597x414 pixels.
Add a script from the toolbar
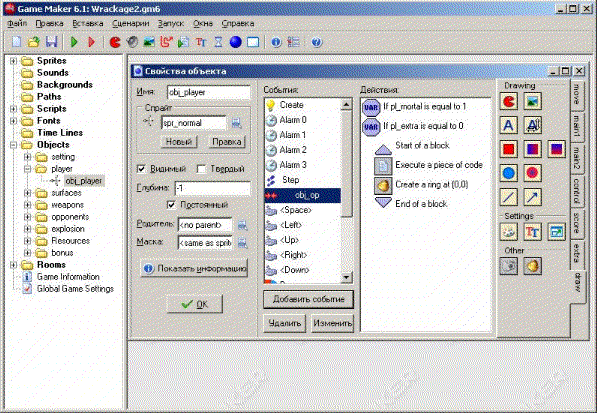point(184,42)
